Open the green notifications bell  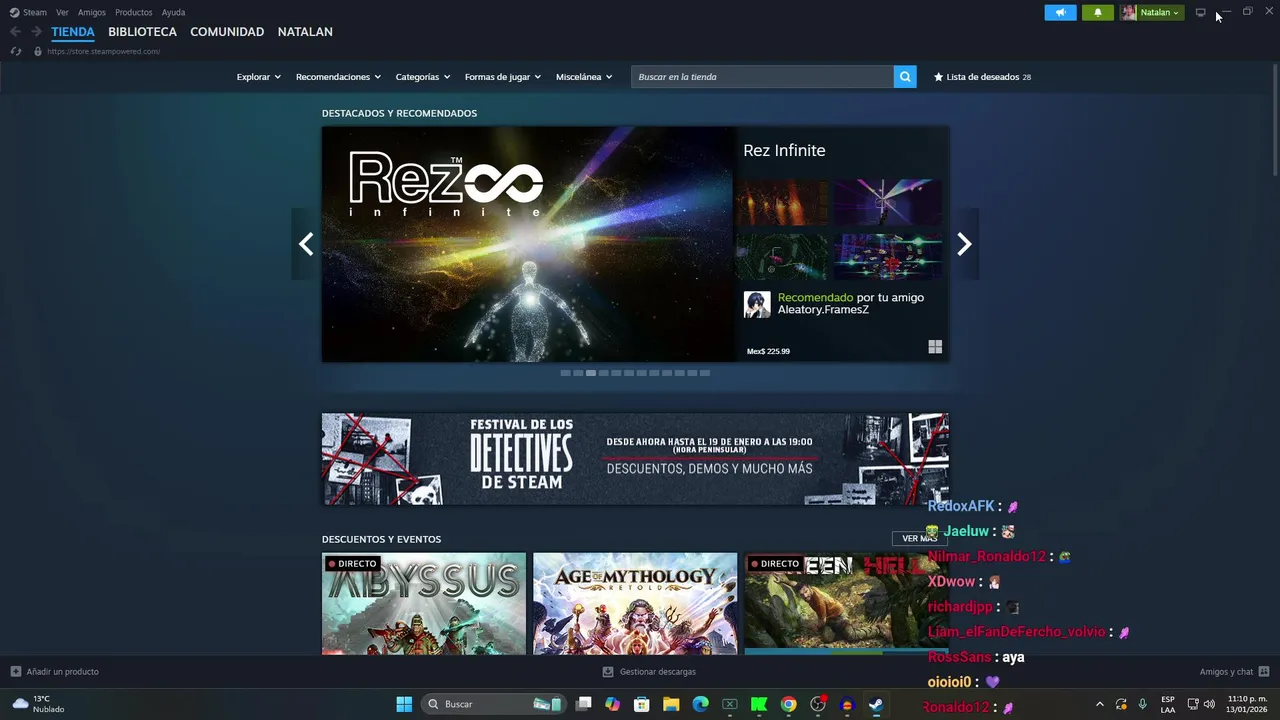tap(1097, 12)
